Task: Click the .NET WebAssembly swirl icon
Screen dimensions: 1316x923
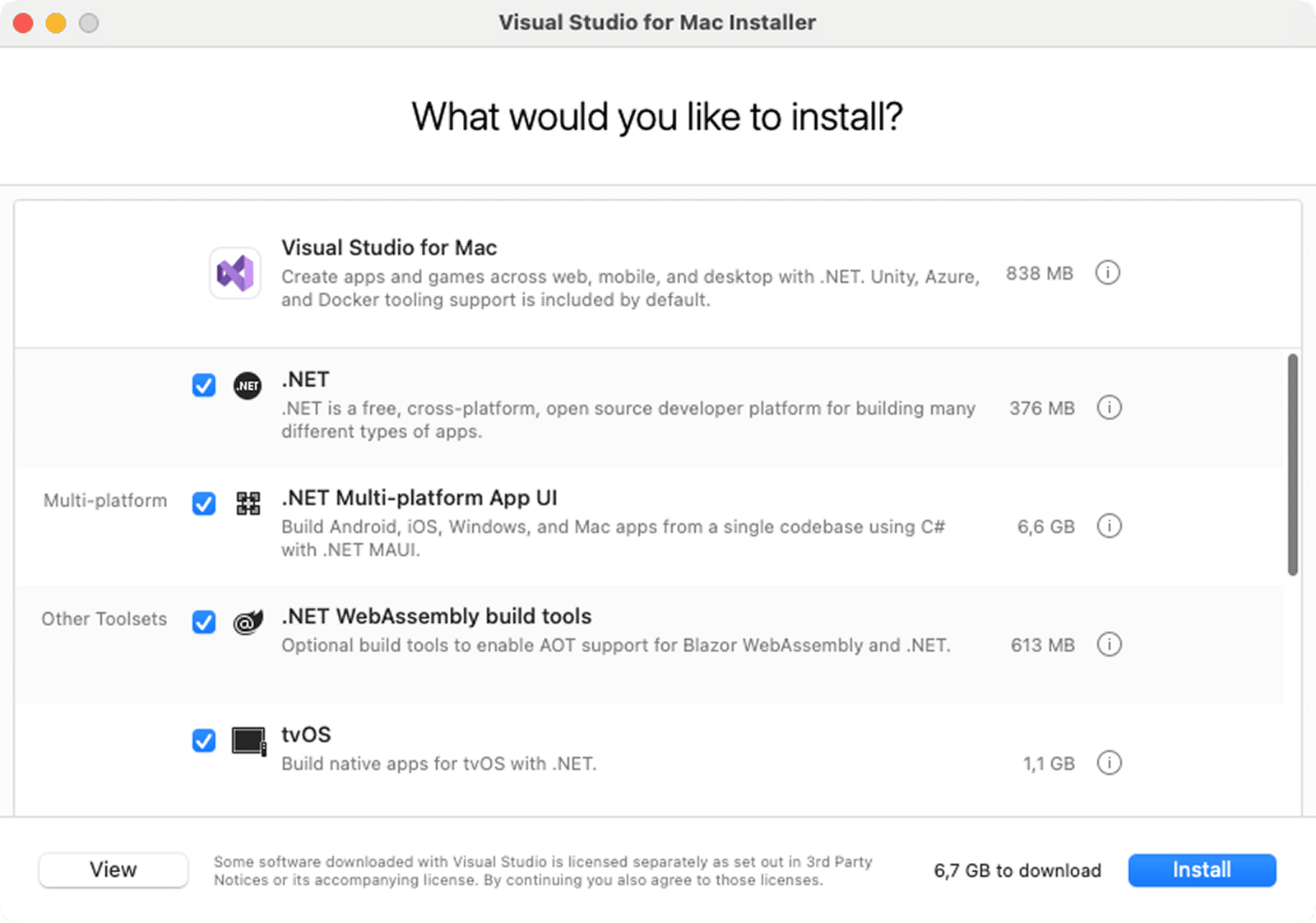Action: point(247,623)
